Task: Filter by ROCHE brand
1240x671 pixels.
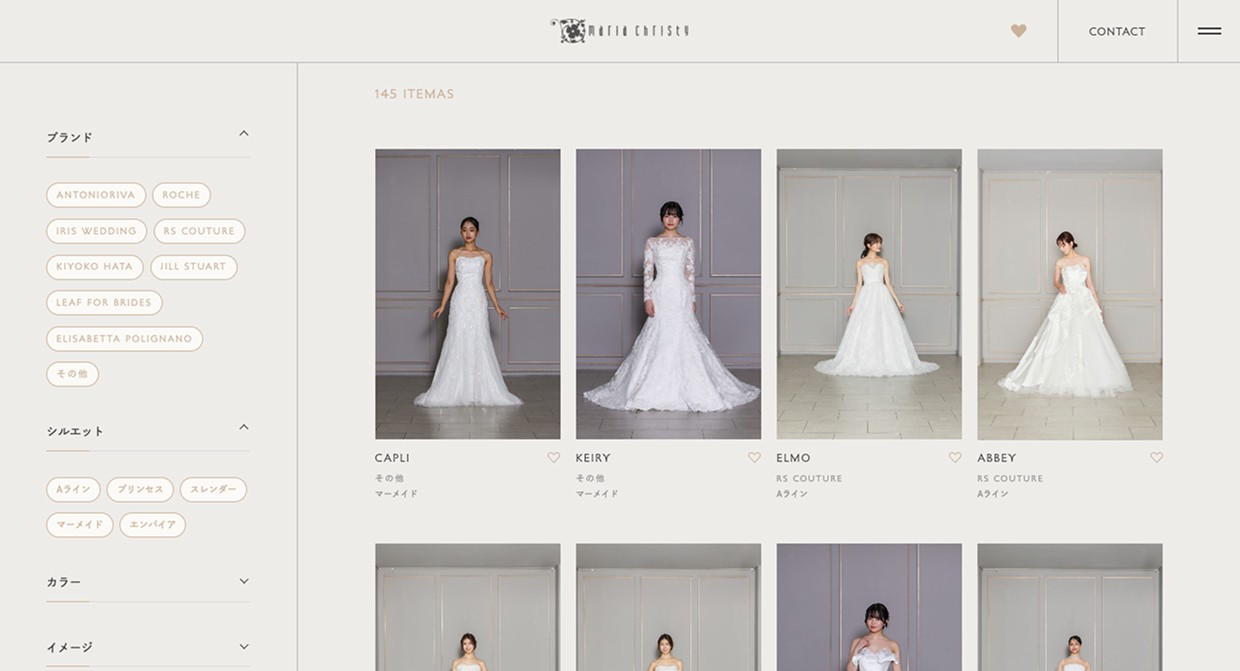Action: pyautogui.click(x=181, y=195)
